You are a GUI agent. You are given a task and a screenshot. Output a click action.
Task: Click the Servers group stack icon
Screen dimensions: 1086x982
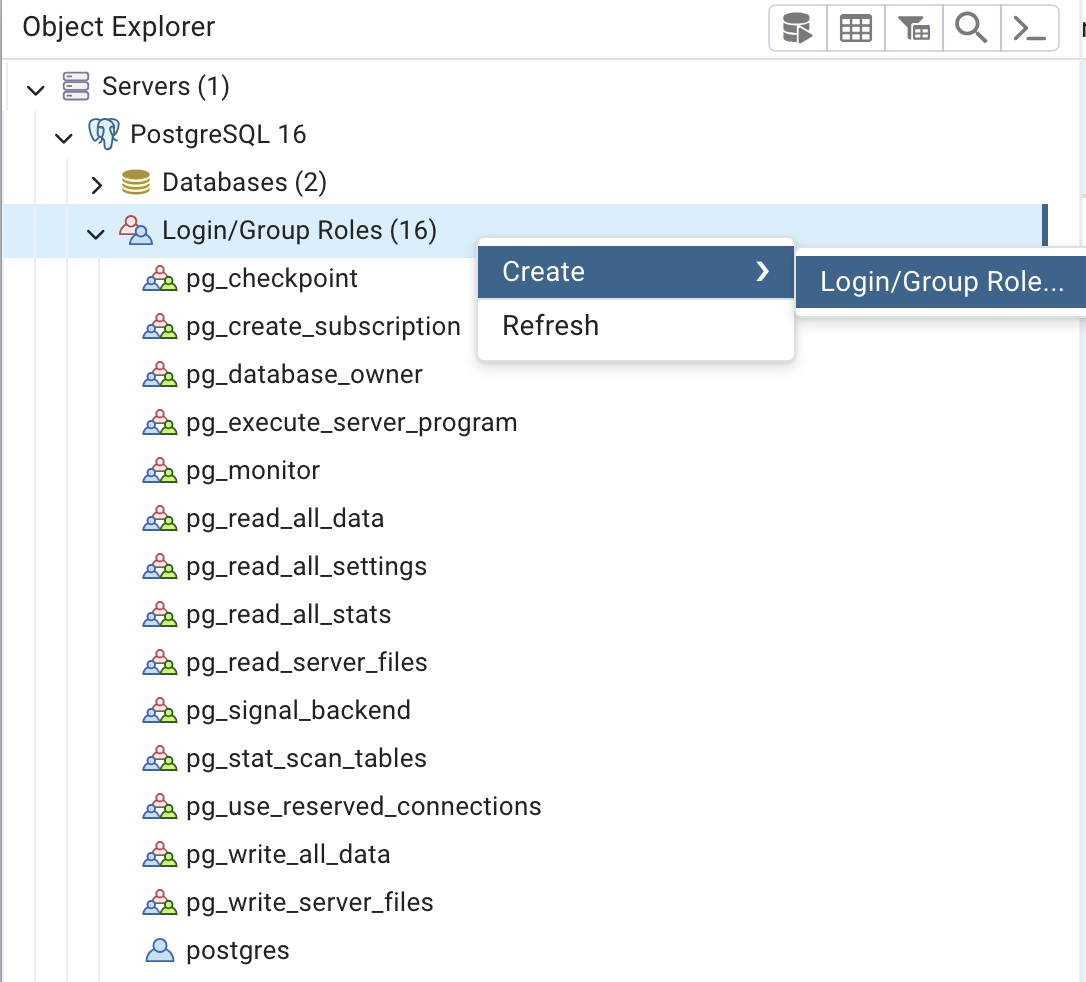point(75,87)
